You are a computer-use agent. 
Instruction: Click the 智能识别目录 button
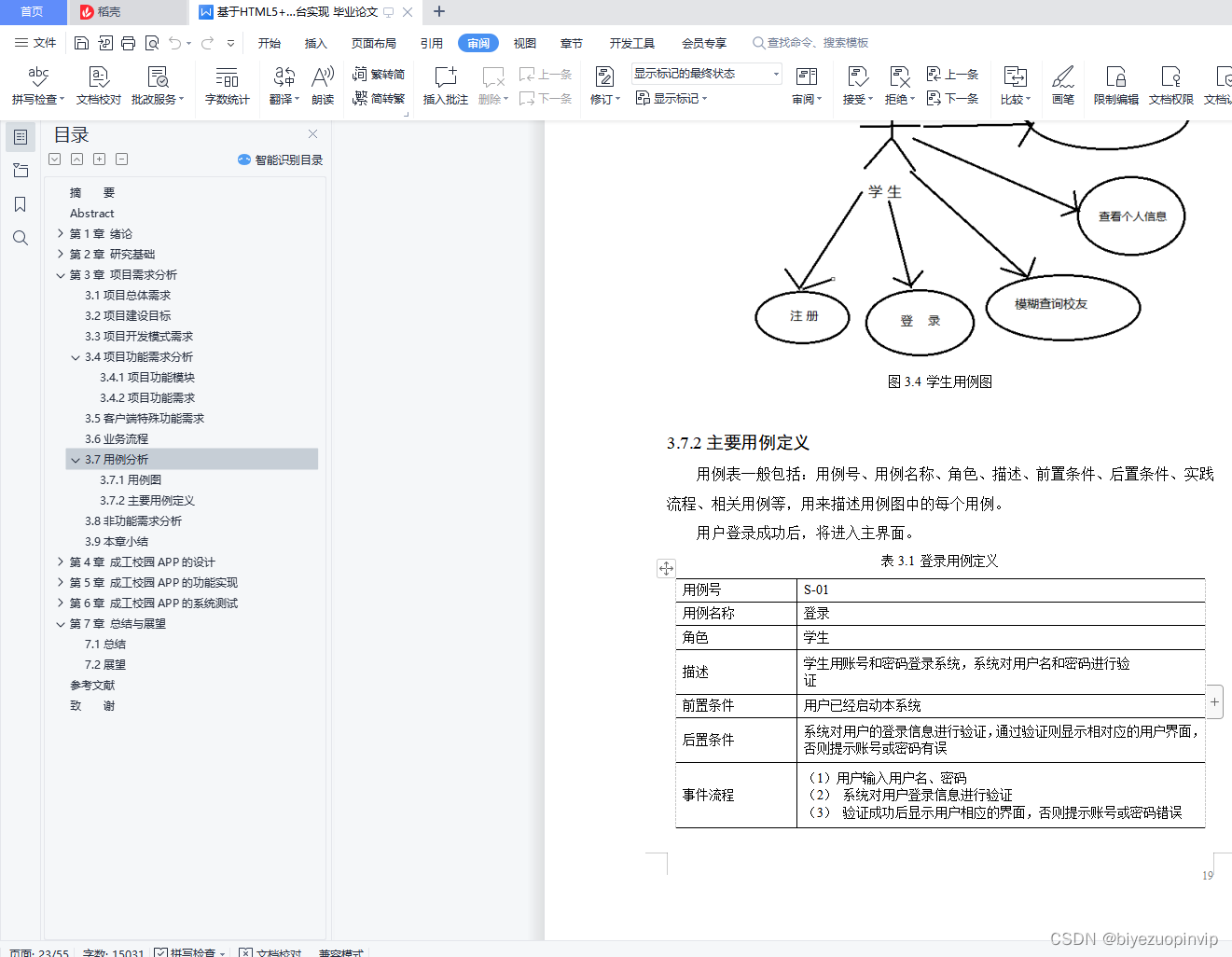(x=280, y=159)
